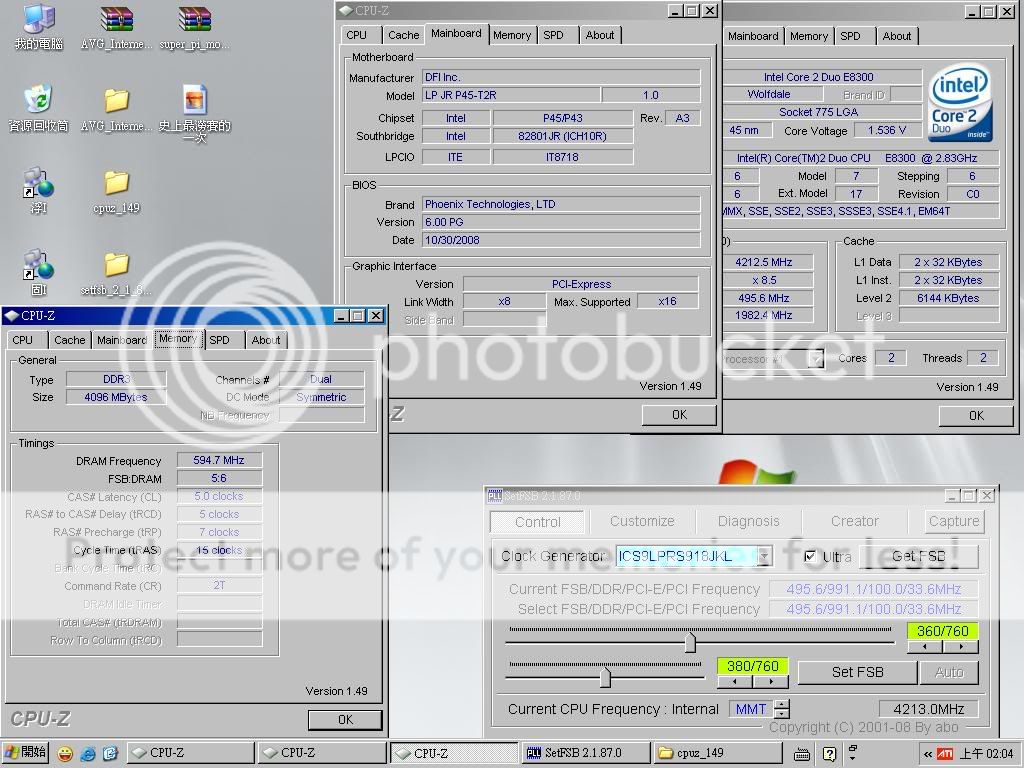Open the Memory tab in the rightmost CPU-Z window
1024x768 pixels.
point(809,36)
